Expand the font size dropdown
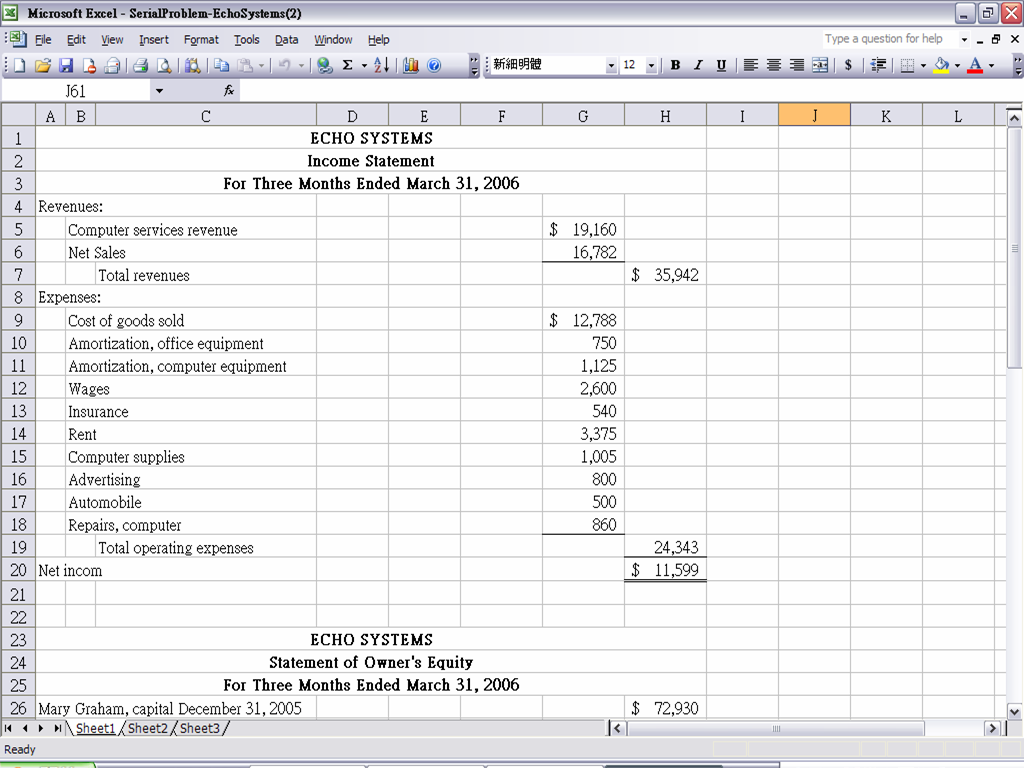The image size is (1024, 768). click(x=651, y=65)
